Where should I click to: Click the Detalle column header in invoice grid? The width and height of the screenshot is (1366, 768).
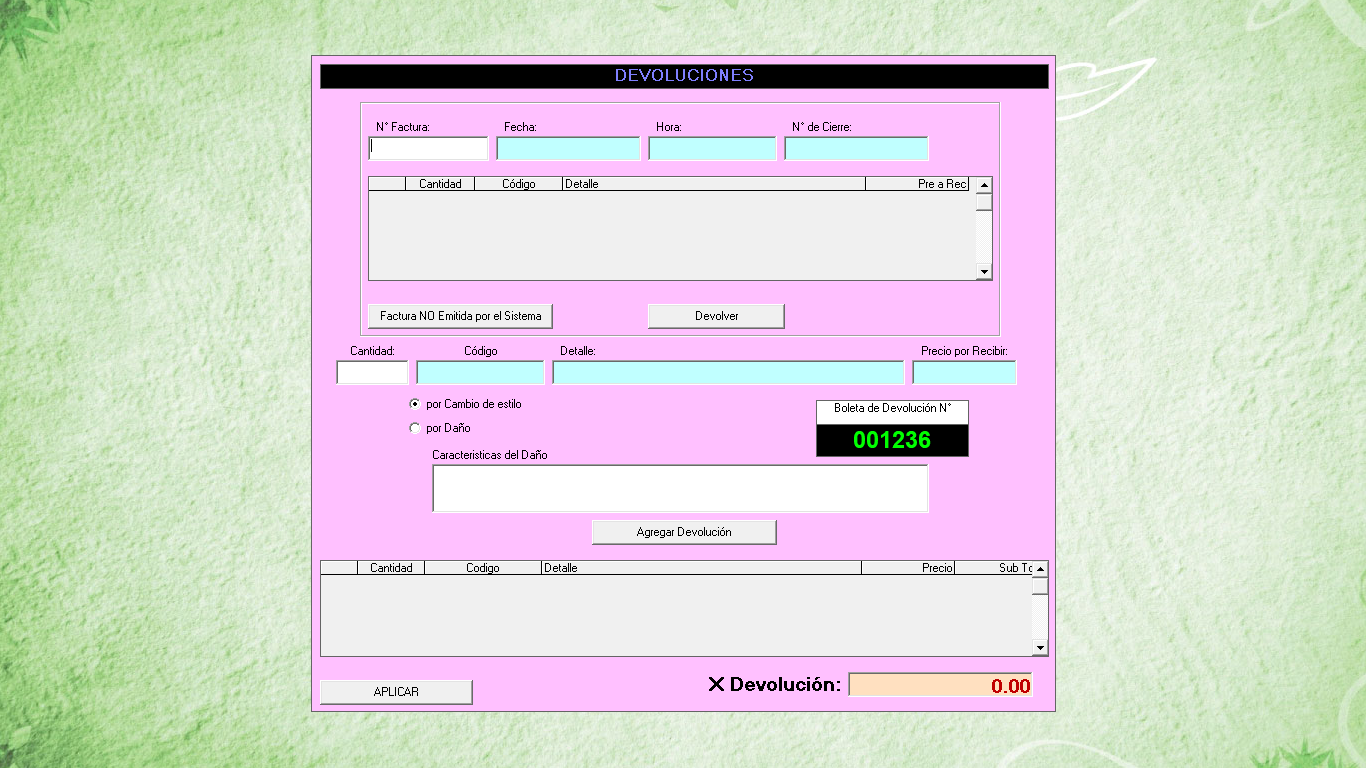(x=713, y=184)
